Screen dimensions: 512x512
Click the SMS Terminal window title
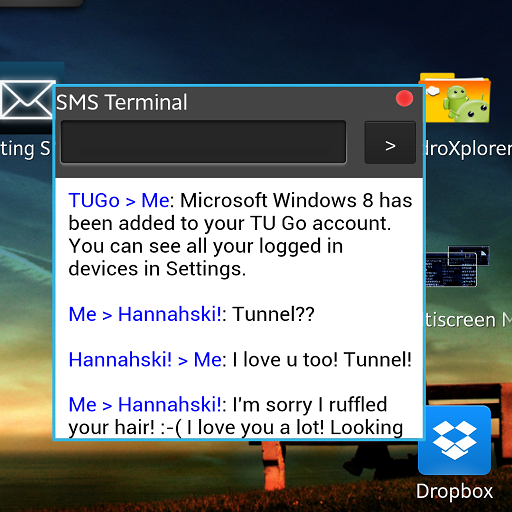pyautogui.click(x=122, y=102)
